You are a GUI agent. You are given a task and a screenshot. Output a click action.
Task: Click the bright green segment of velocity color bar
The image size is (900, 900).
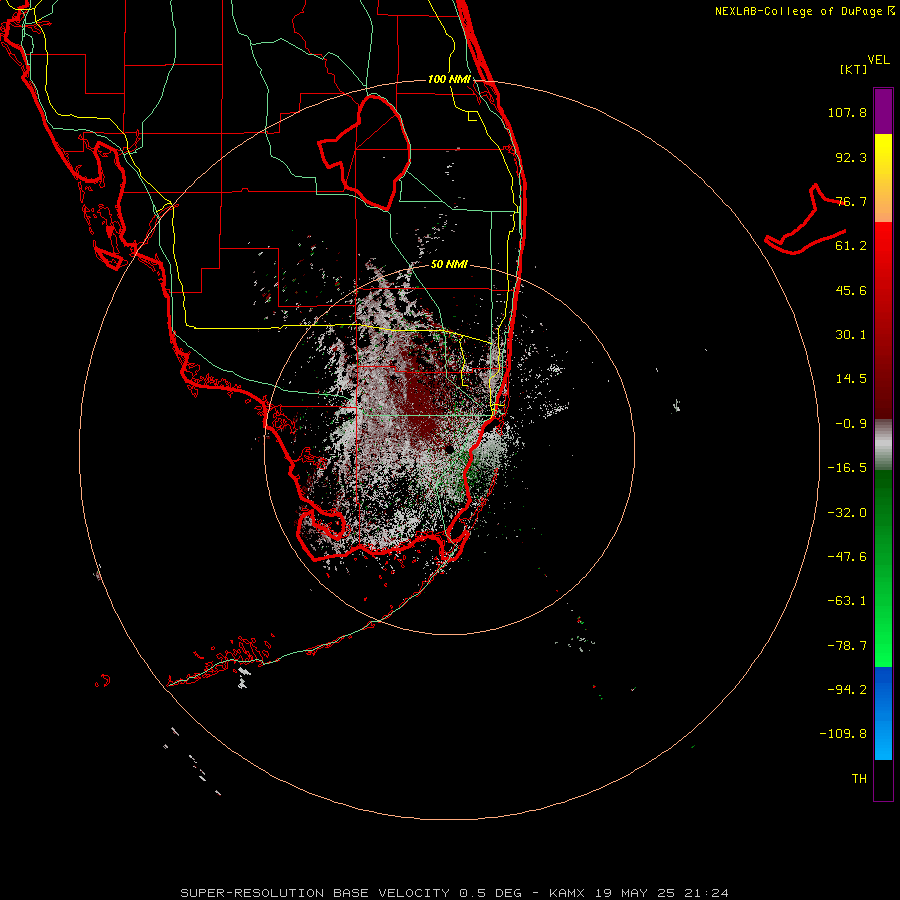883,568
